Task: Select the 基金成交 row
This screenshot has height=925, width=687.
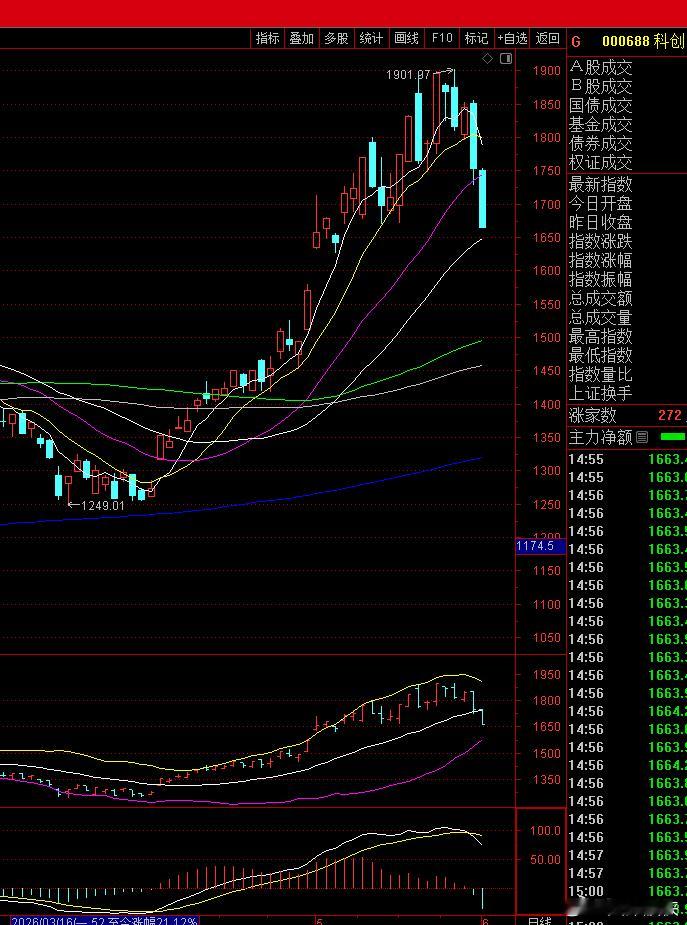Action: coord(600,124)
